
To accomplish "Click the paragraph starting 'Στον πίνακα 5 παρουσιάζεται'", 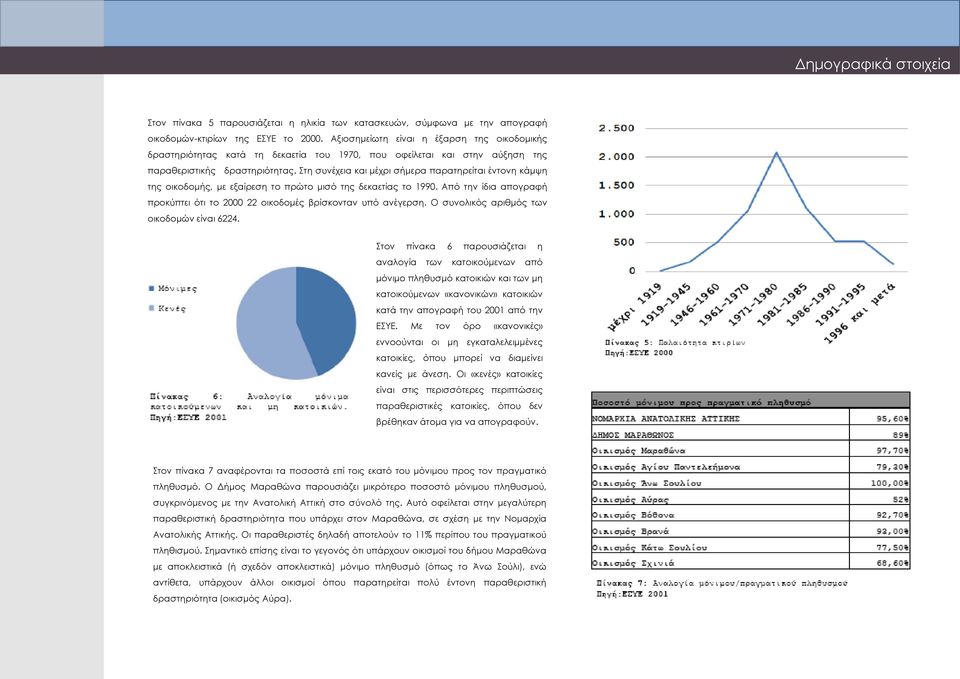I will pos(347,171).
